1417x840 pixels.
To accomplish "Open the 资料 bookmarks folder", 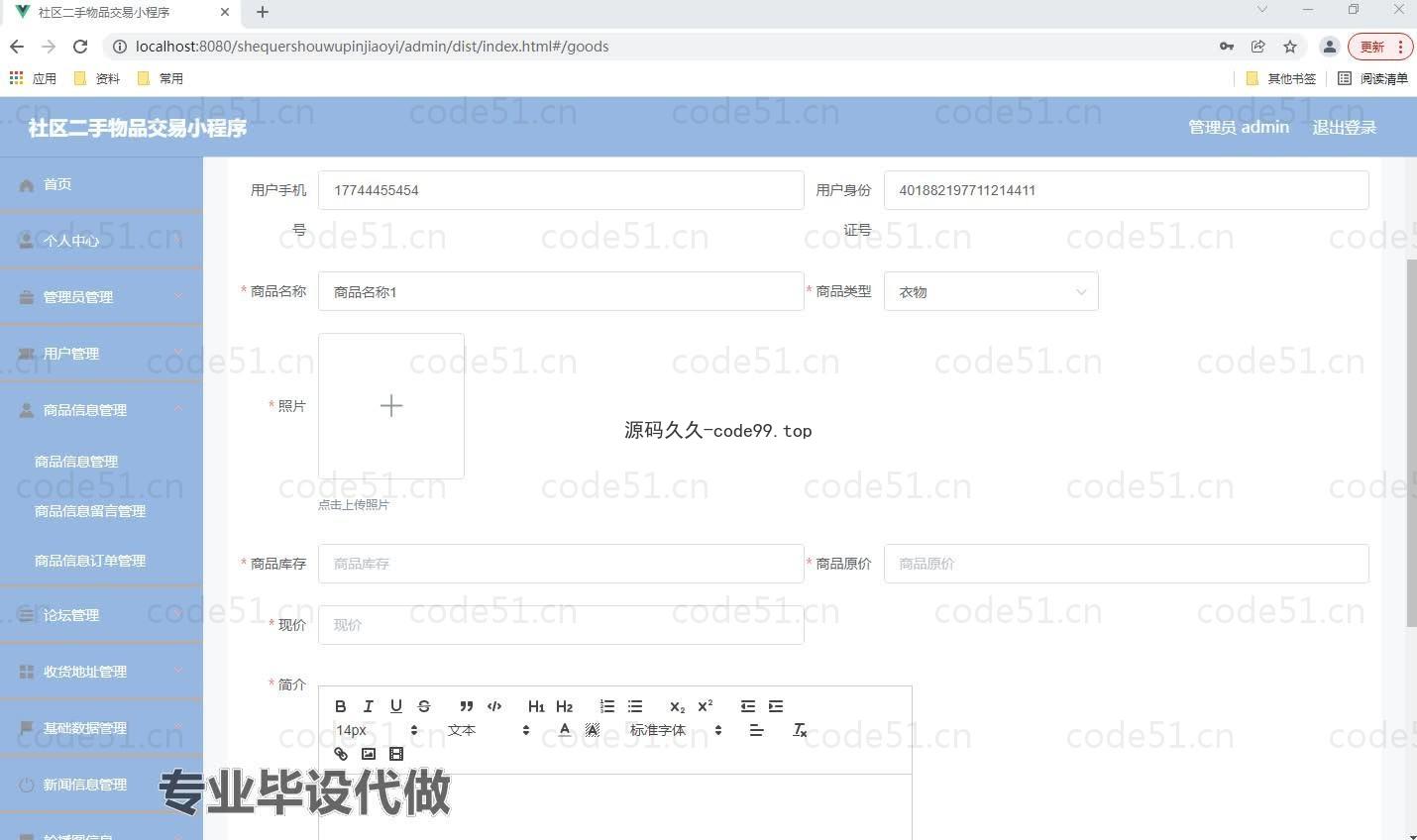I will coord(97,78).
